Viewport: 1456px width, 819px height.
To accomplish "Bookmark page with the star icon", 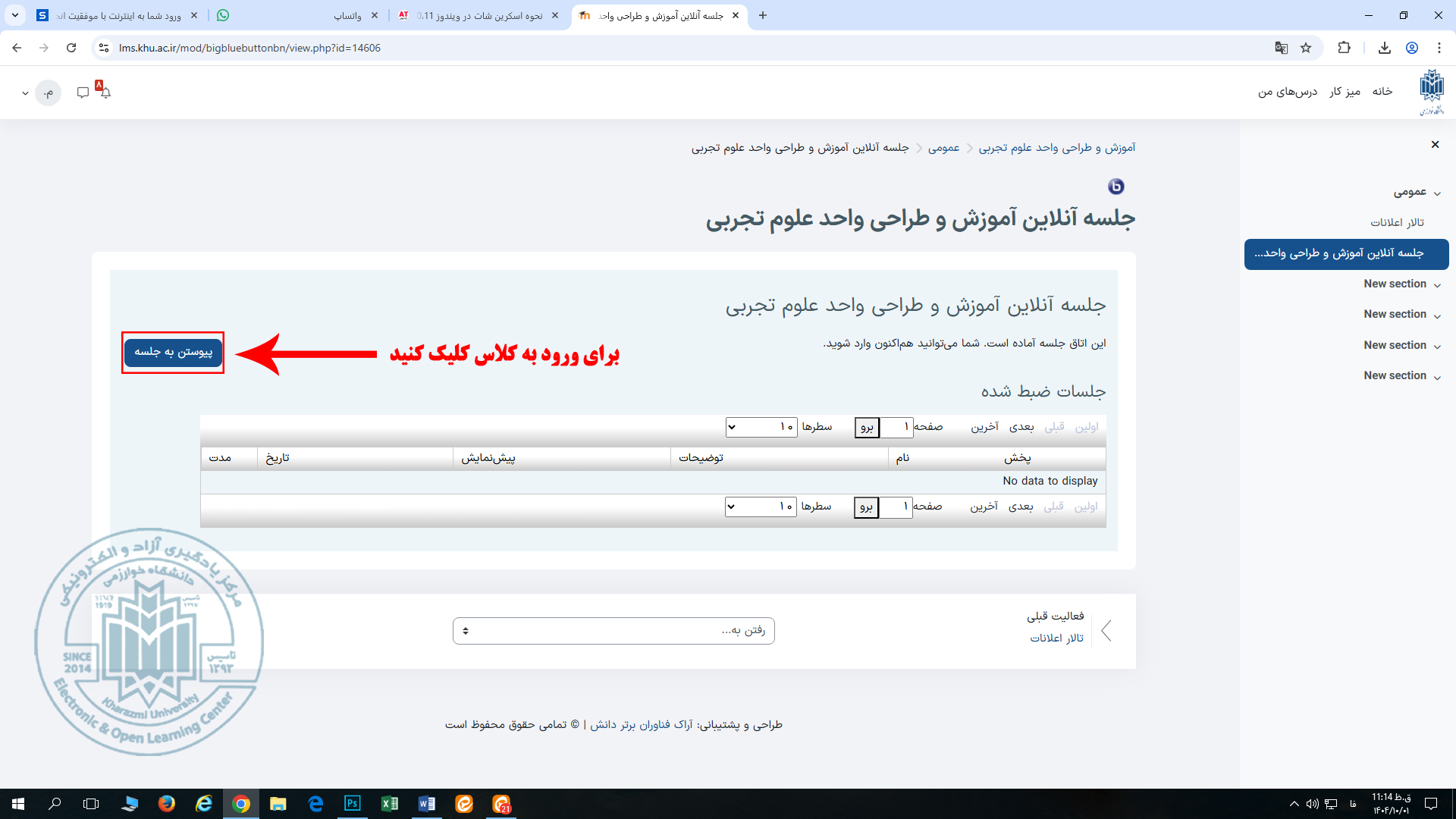I will pos(1306,48).
